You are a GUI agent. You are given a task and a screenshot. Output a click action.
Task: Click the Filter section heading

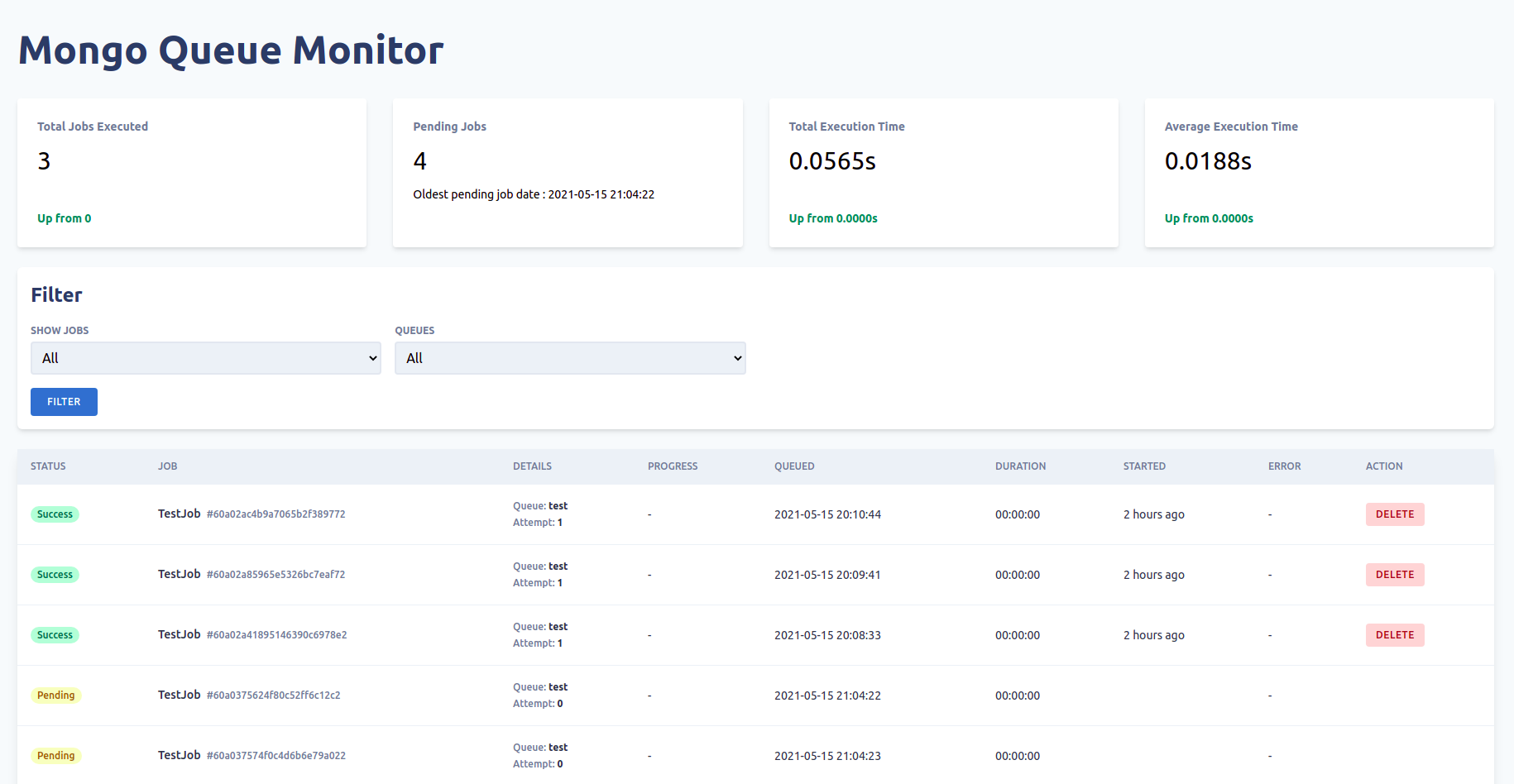pyautogui.click(x=56, y=295)
